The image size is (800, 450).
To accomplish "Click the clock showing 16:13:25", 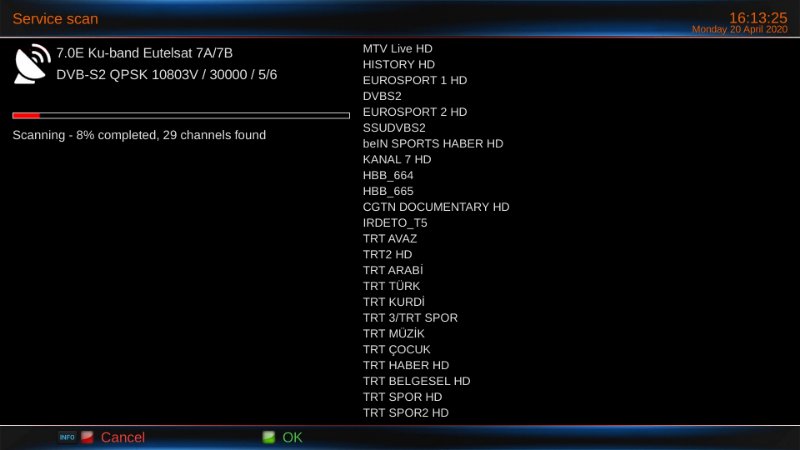I will [758, 18].
